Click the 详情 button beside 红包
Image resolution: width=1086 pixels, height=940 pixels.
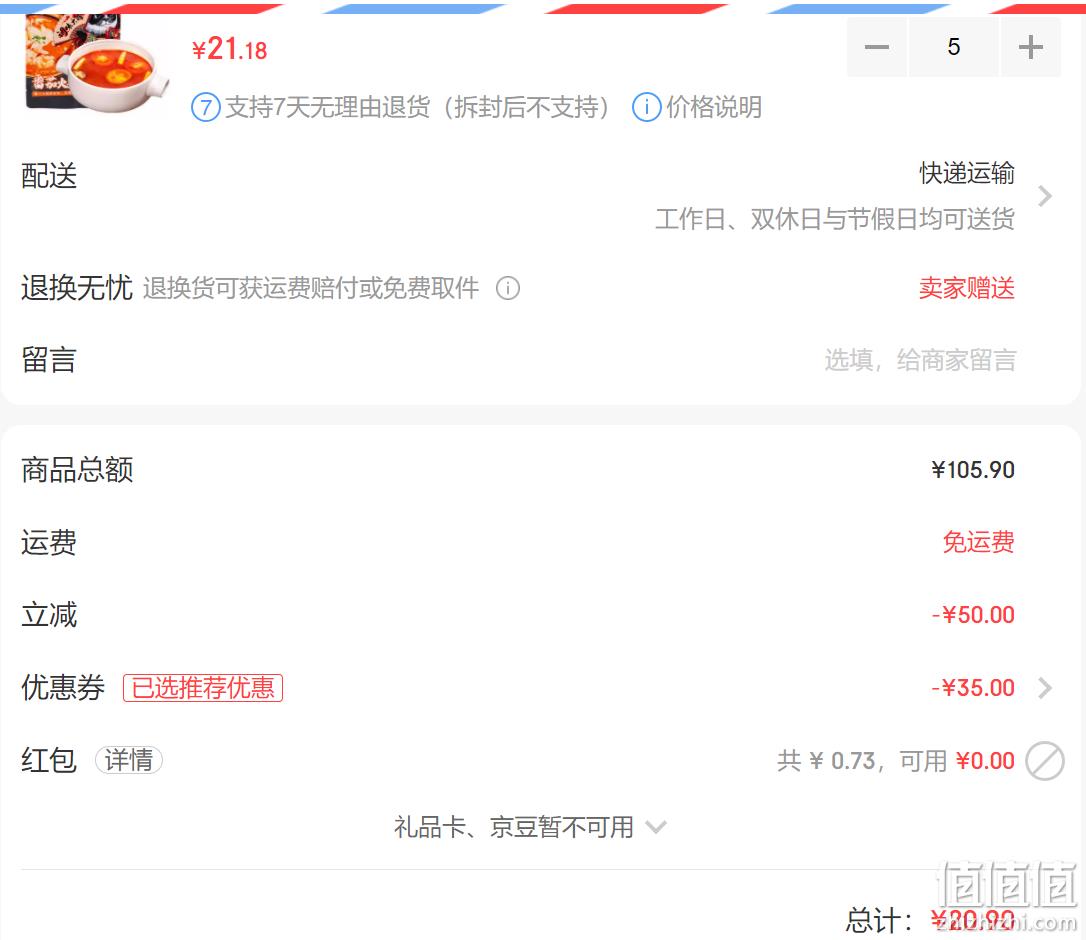click(129, 760)
